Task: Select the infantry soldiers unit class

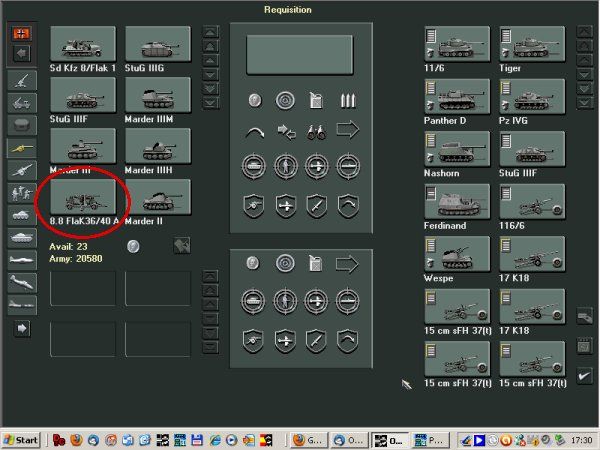Action: coord(22,193)
